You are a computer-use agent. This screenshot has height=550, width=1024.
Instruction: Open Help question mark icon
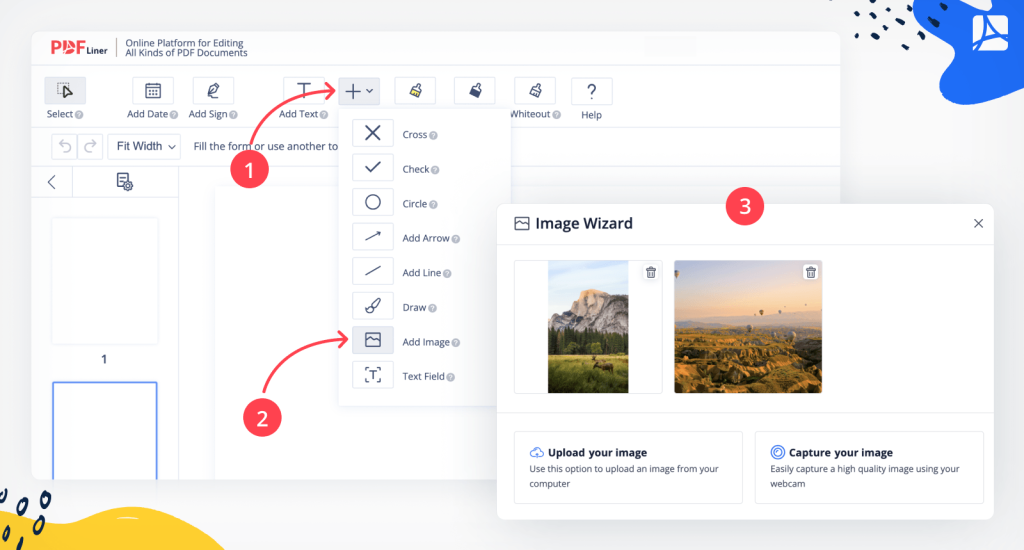pos(591,91)
